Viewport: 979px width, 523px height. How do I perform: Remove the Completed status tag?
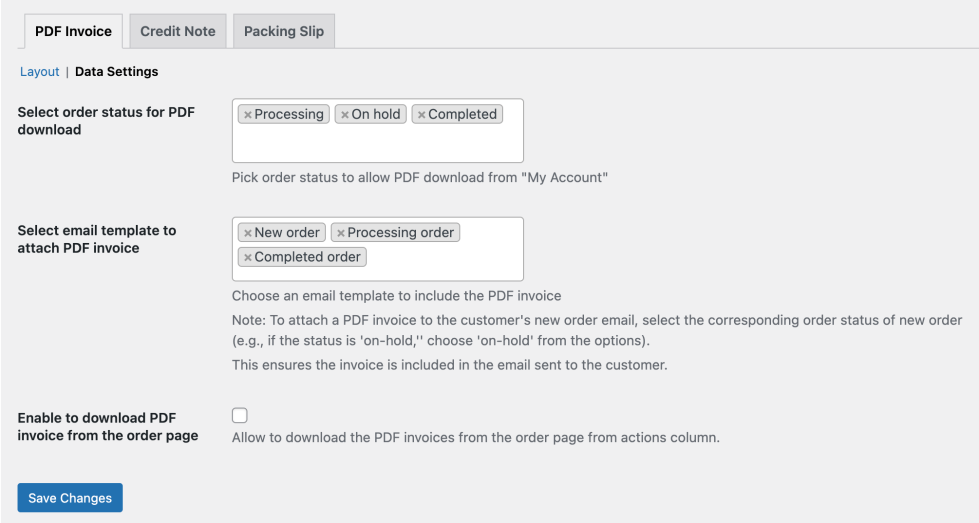(421, 115)
